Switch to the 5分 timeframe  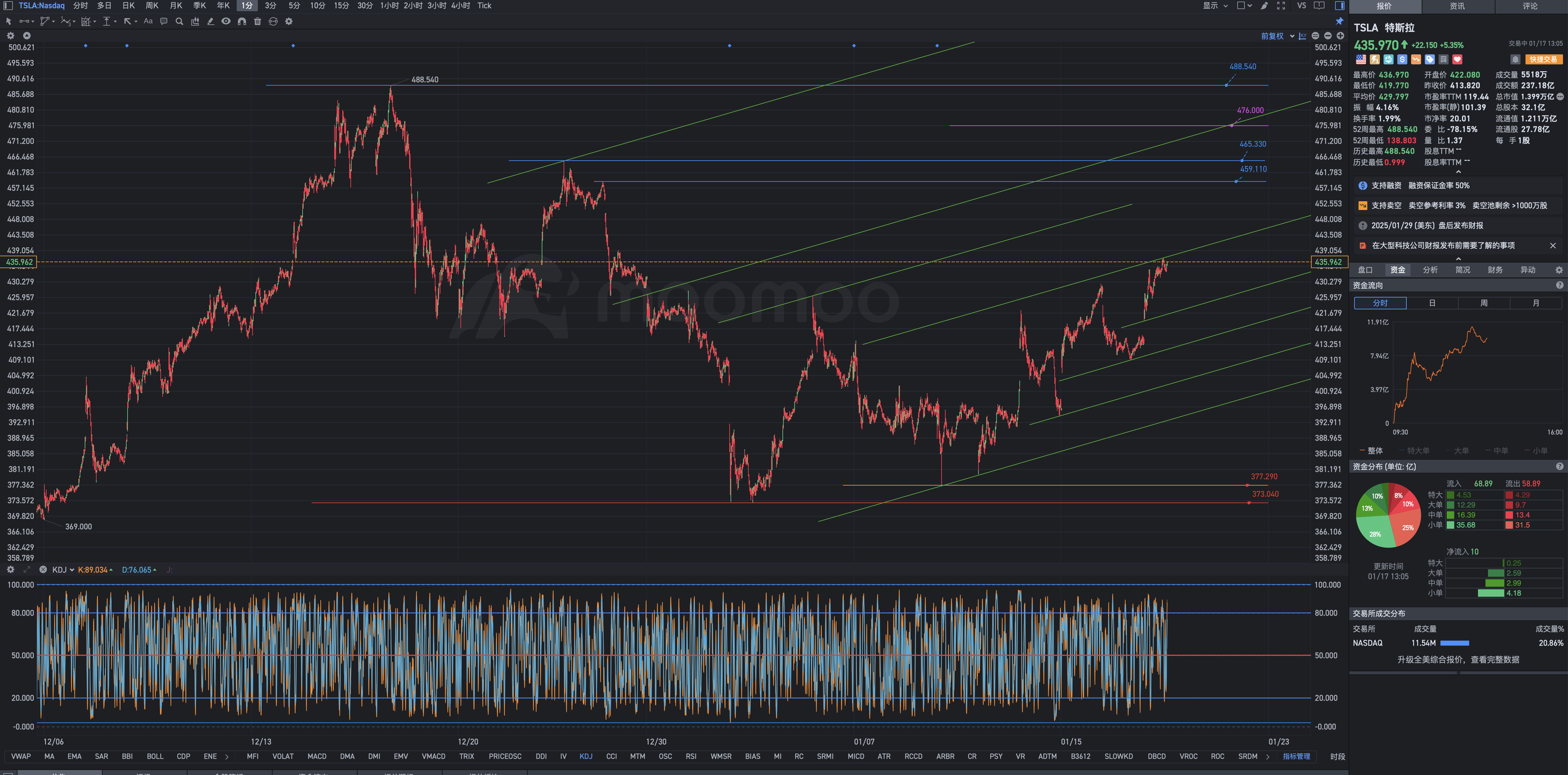tap(294, 6)
